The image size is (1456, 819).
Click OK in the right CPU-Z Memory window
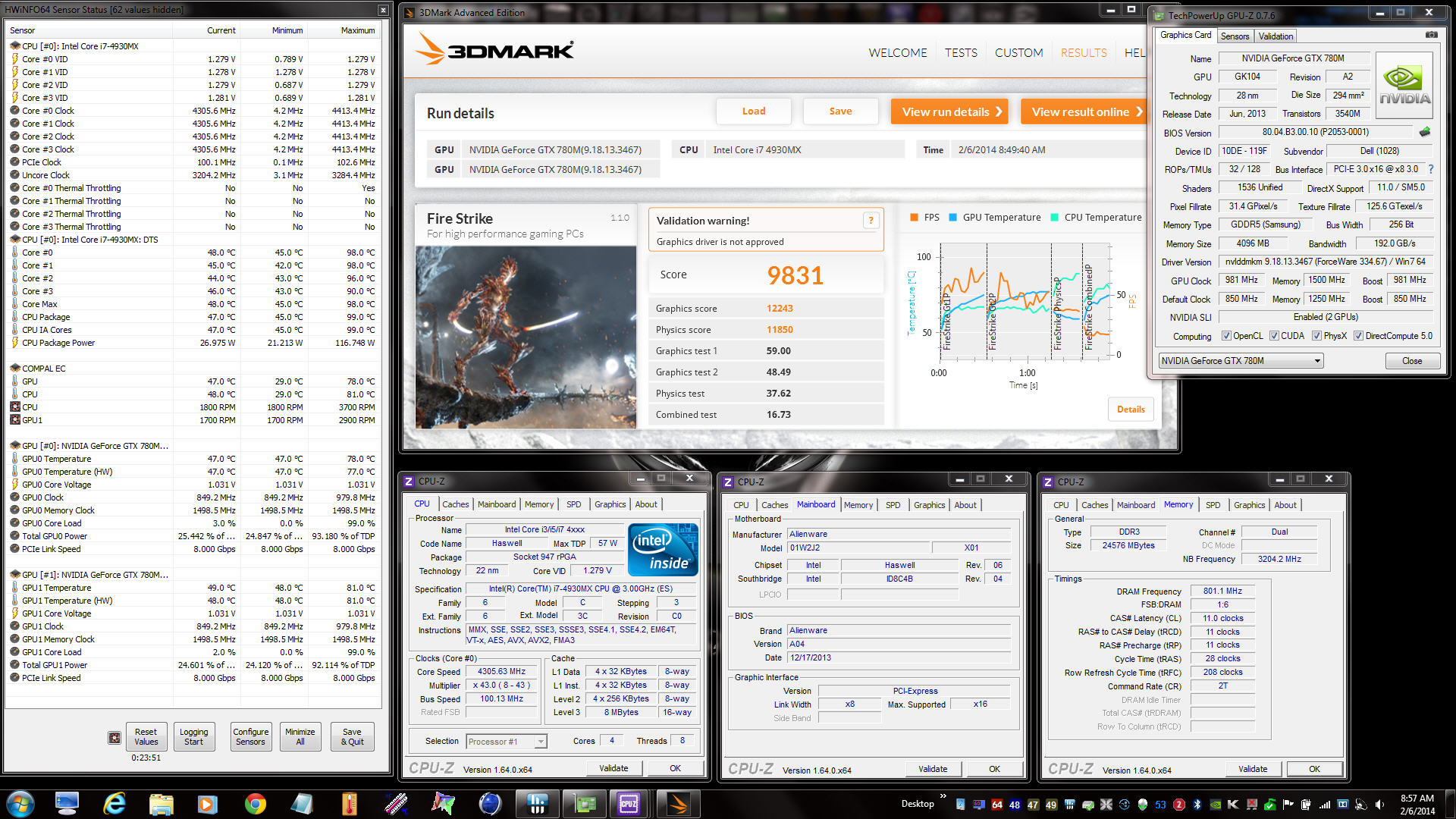(x=1314, y=769)
